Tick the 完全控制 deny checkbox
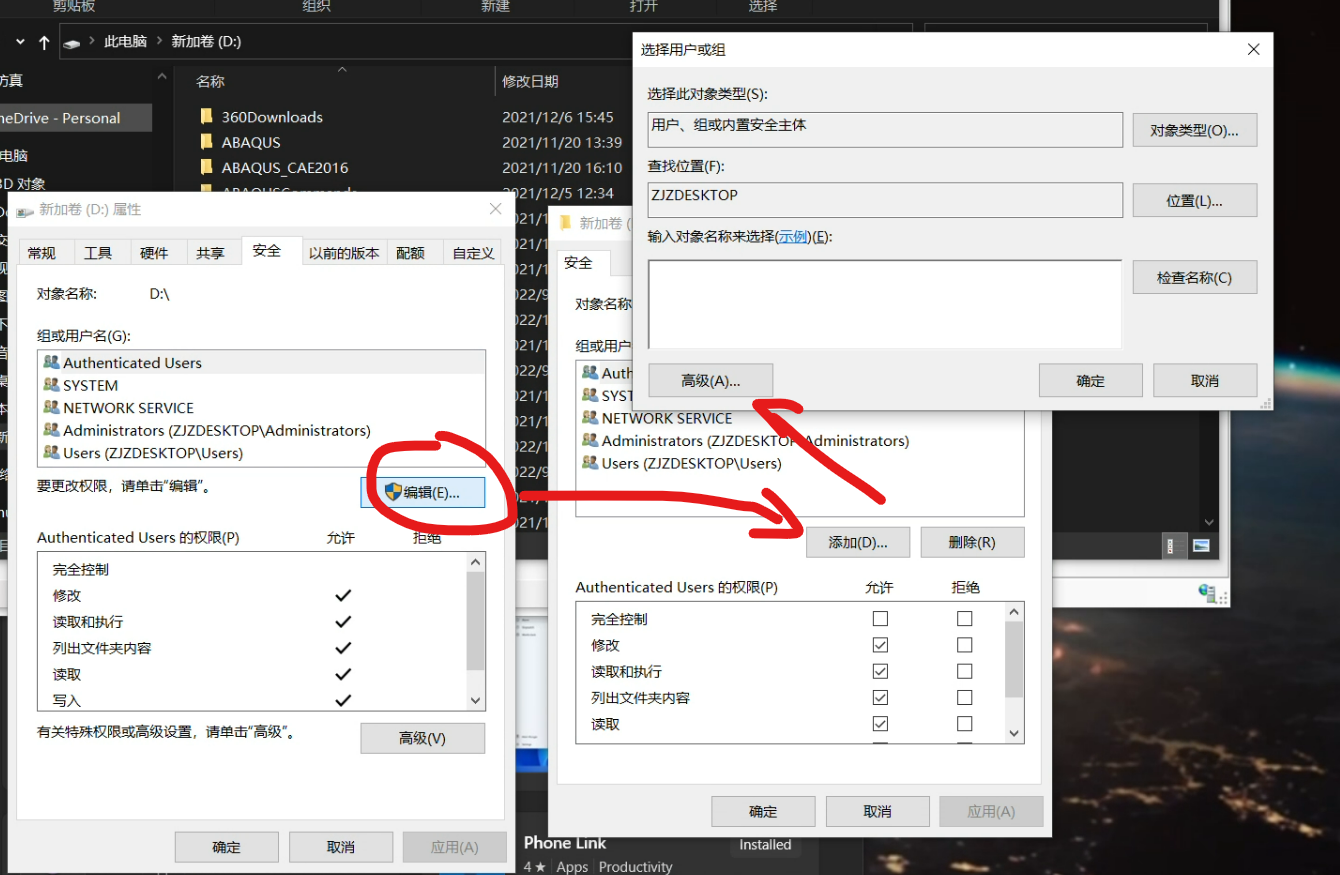The image size is (1340, 875). pos(964,619)
